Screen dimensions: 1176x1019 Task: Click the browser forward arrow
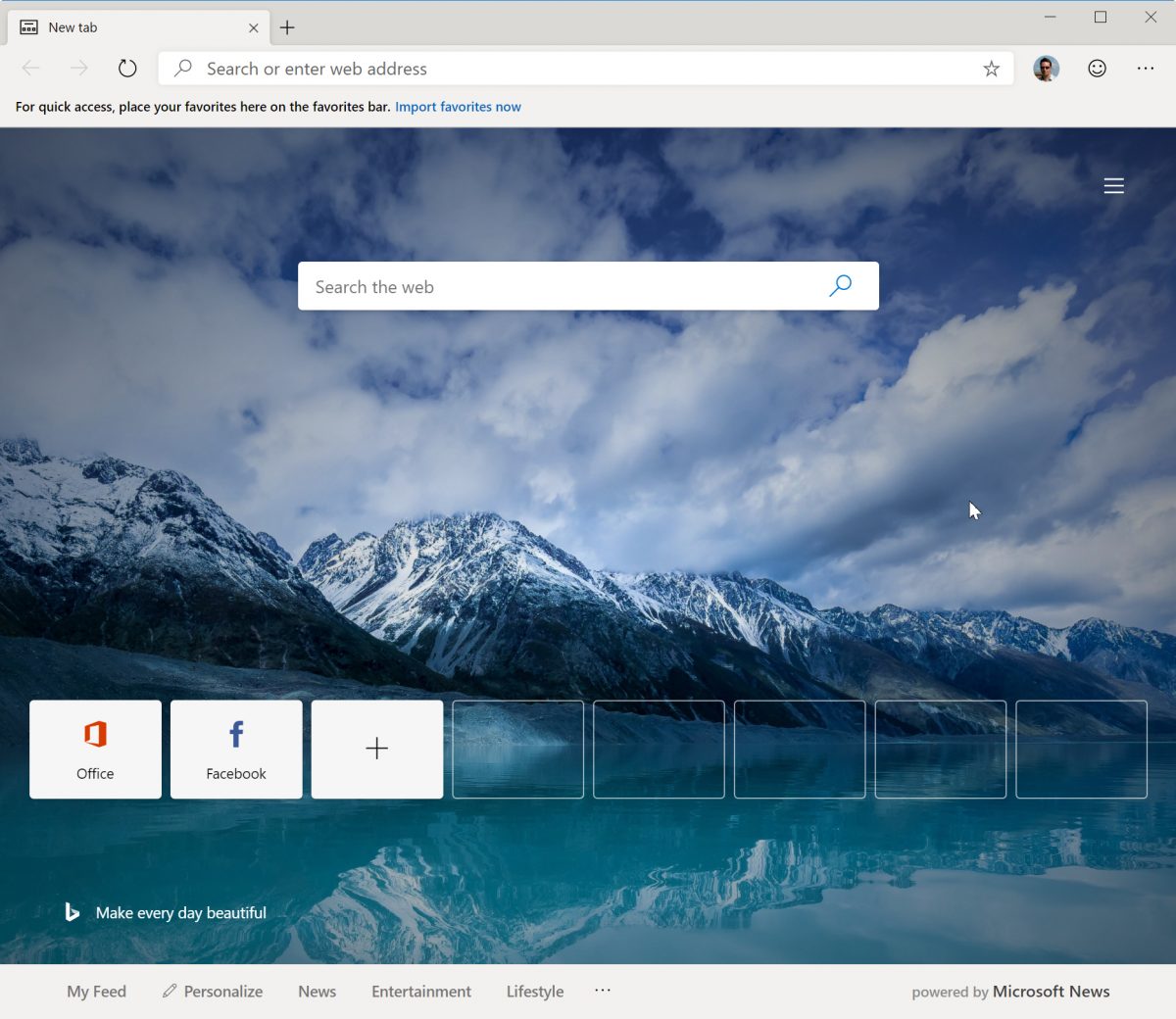pyautogui.click(x=79, y=69)
